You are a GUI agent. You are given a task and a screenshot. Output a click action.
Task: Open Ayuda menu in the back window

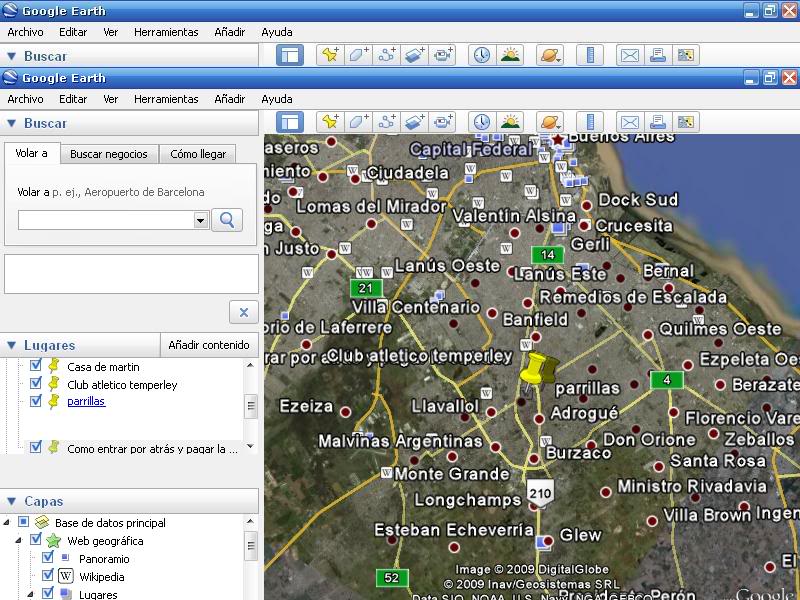point(277,32)
